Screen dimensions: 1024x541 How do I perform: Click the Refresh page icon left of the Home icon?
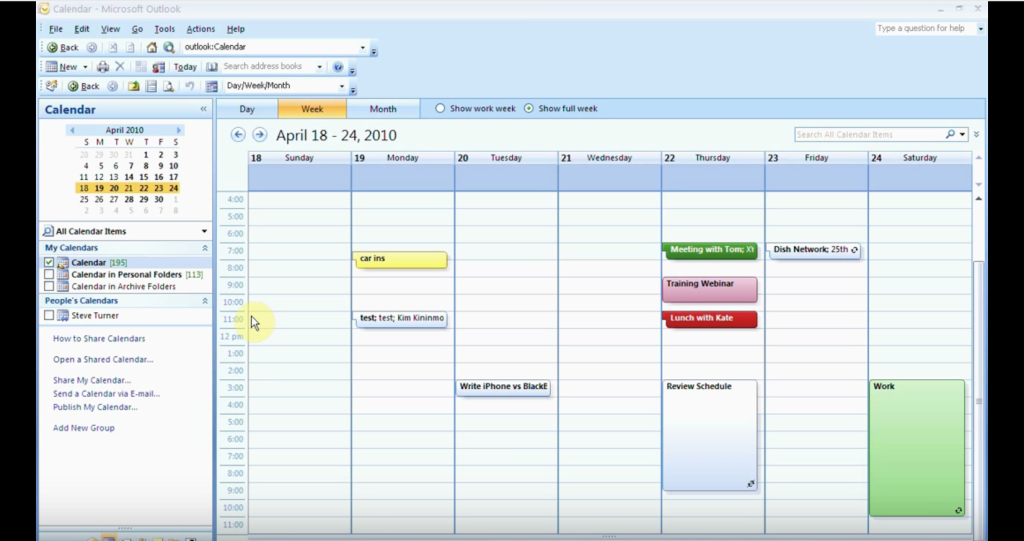(x=130, y=47)
